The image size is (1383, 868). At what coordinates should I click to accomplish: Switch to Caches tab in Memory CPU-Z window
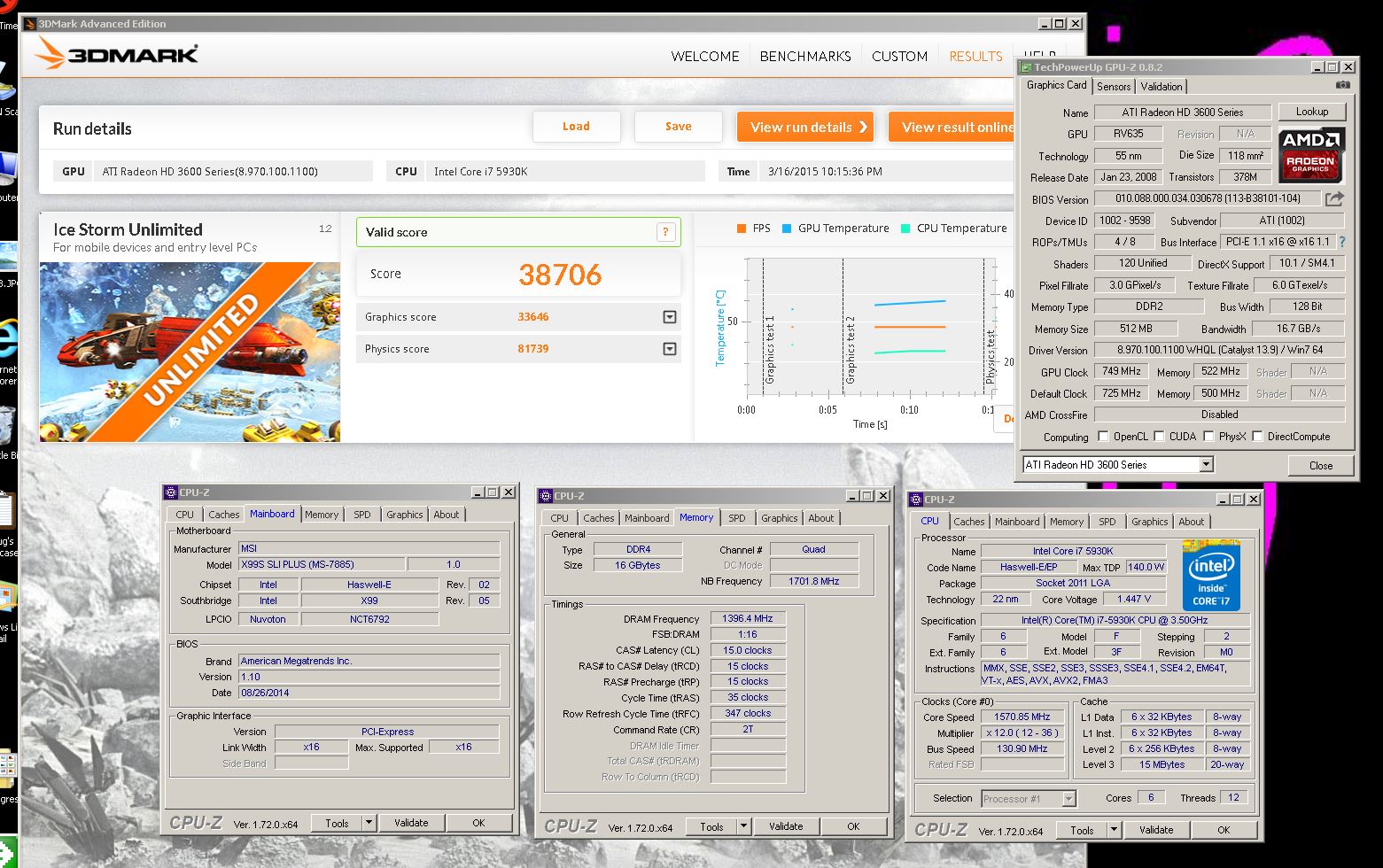[x=598, y=517]
